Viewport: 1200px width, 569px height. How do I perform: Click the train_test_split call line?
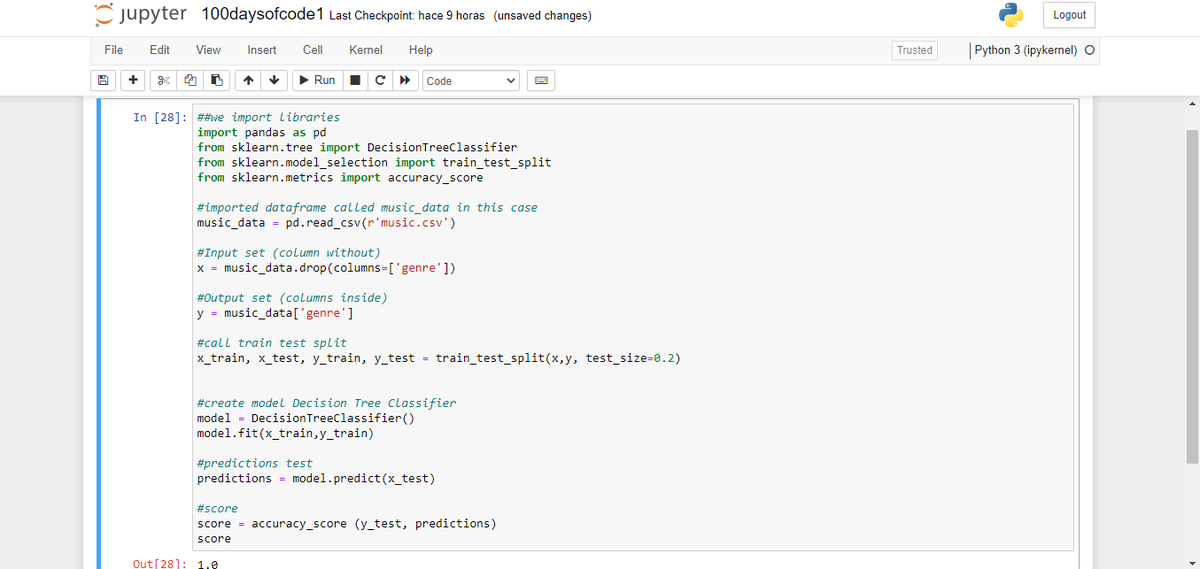[x=439, y=358]
